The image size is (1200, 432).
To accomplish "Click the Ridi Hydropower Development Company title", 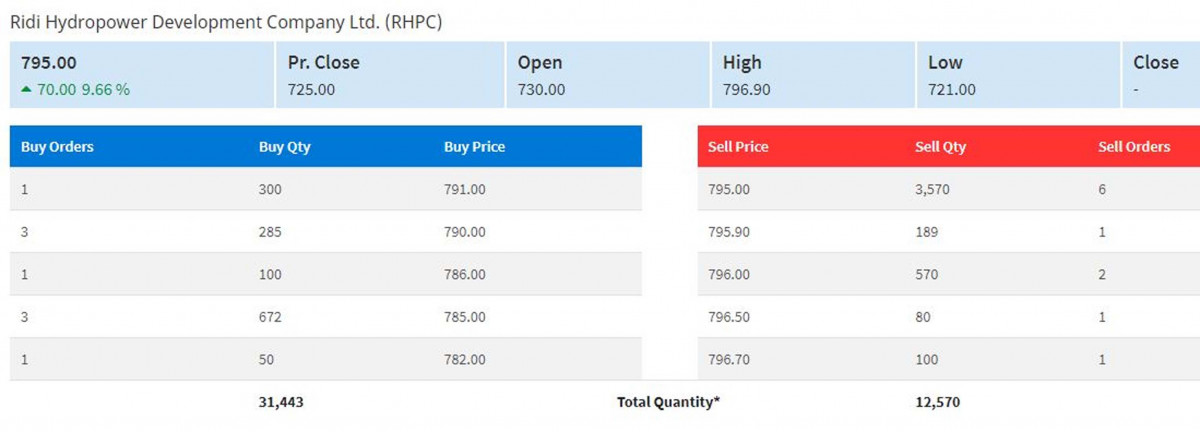I will point(226,21).
